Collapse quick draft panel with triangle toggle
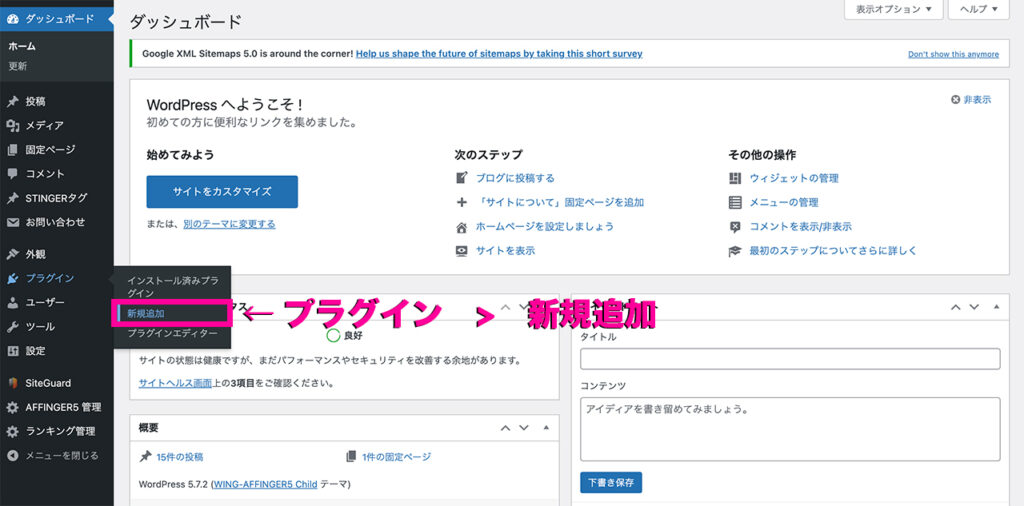This screenshot has height=506, width=1024. (997, 307)
